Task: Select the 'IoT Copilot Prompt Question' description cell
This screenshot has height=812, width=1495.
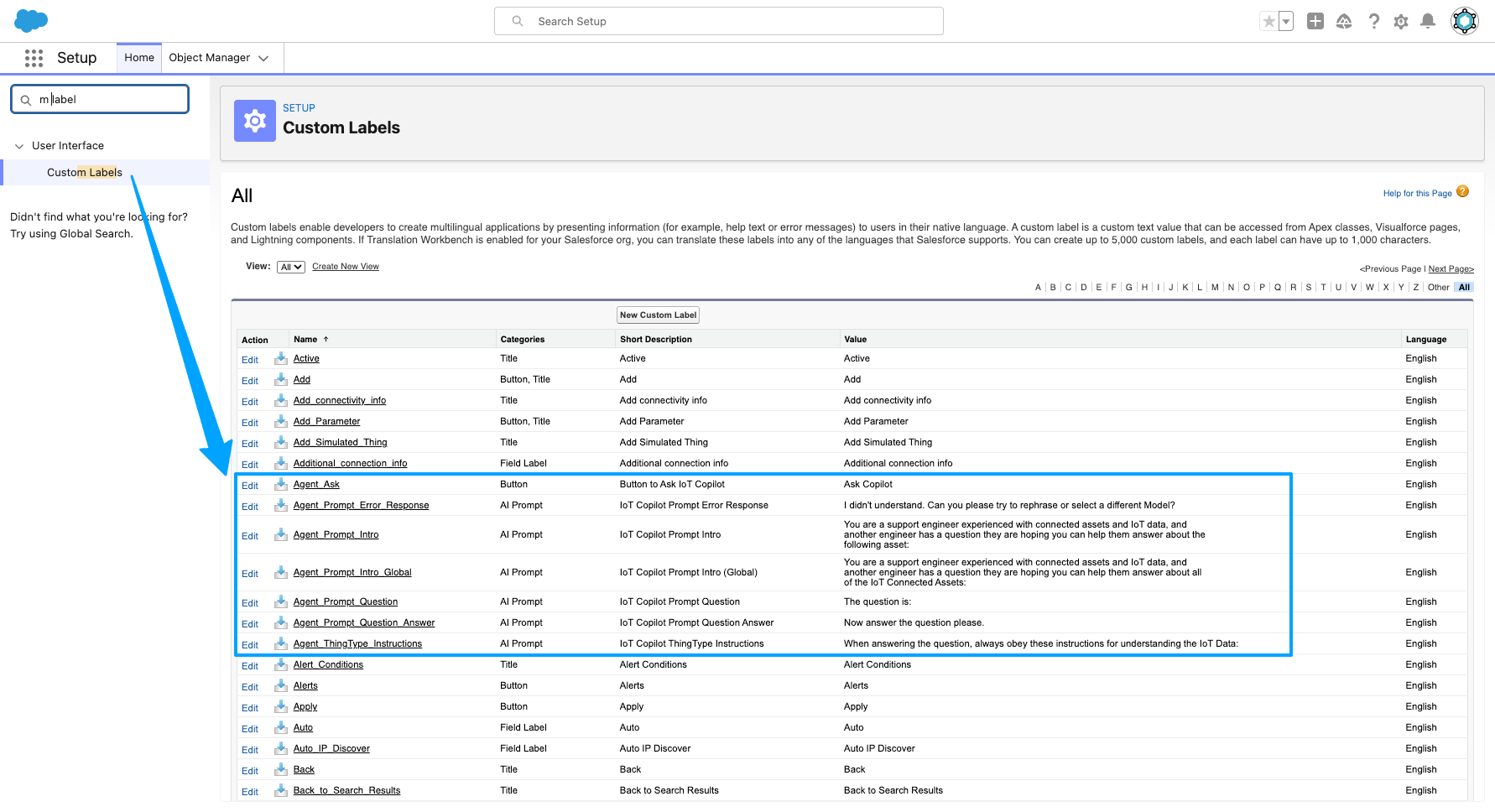Action: click(680, 601)
